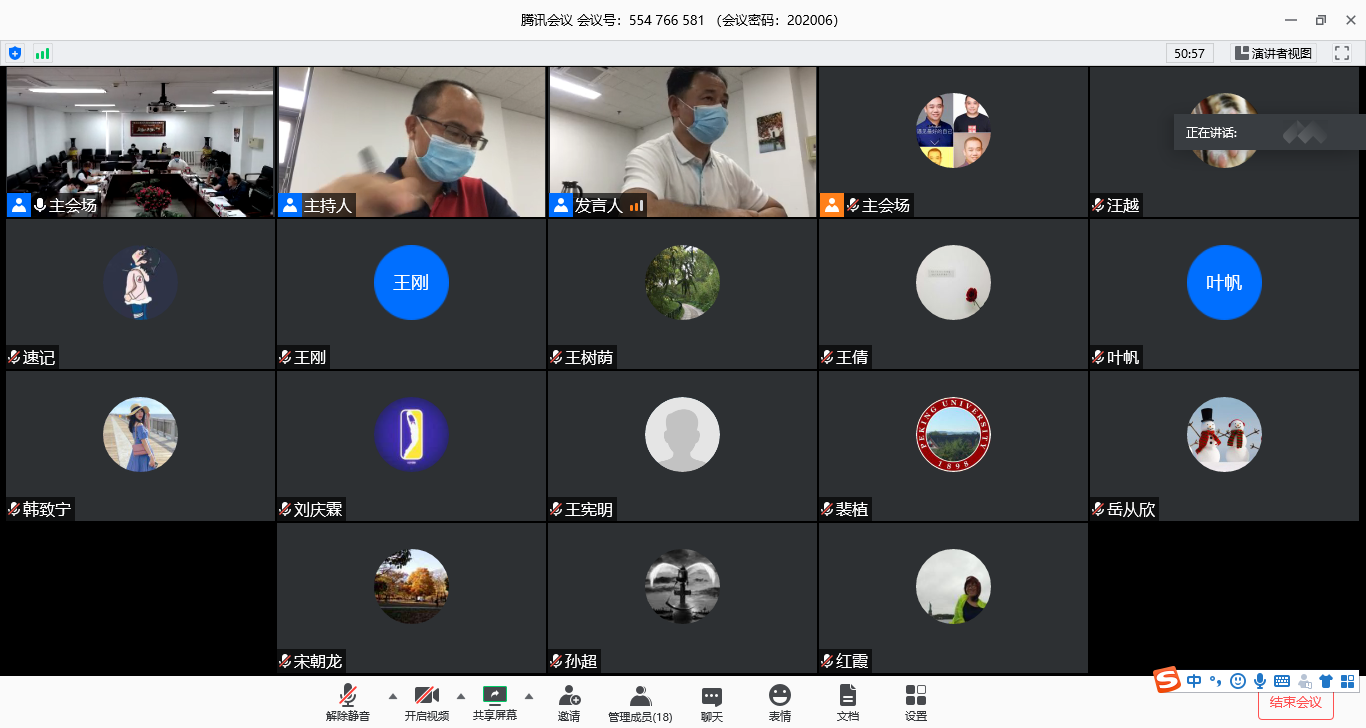The height and width of the screenshot is (728, 1366).
Task: Select the 发言人 video tile
Action: (682, 141)
